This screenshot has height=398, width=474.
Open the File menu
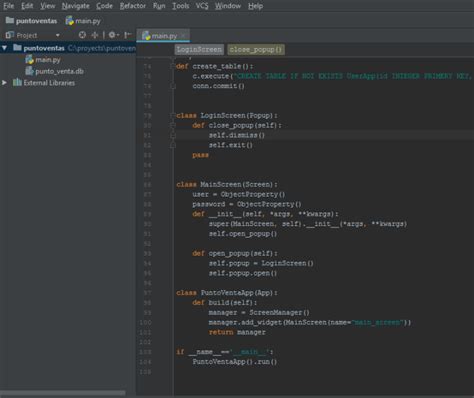click(x=9, y=6)
